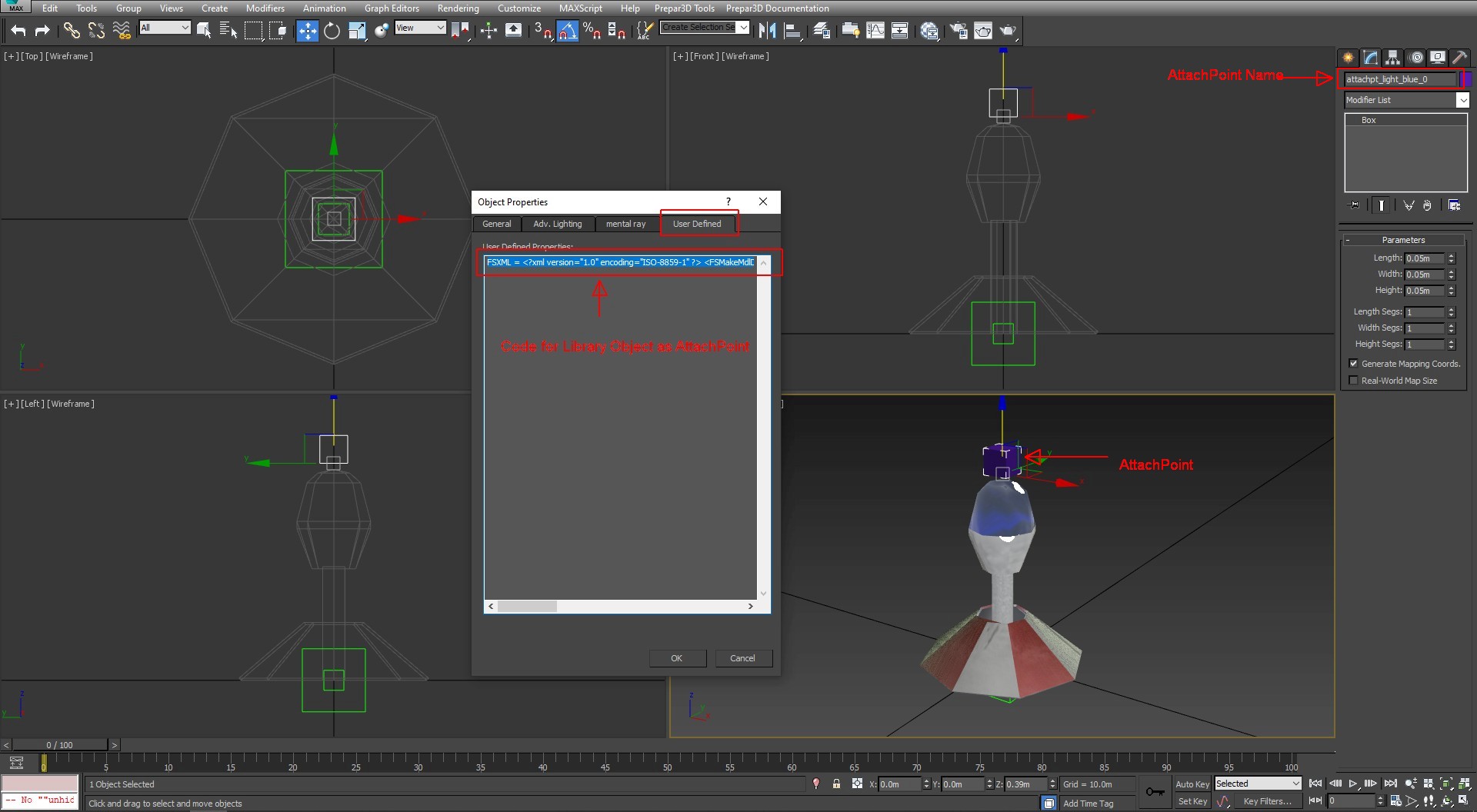The height and width of the screenshot is (812, 1477).
Task: Enable Snaps Toggle in the toolbar
Action: 543,31
